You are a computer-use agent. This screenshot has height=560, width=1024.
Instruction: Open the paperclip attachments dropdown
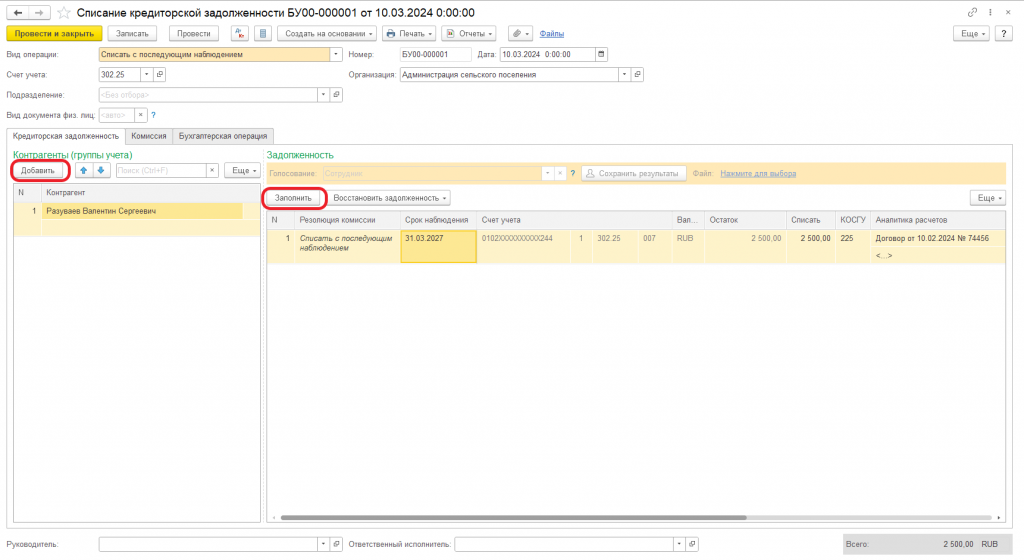[520, 33]
